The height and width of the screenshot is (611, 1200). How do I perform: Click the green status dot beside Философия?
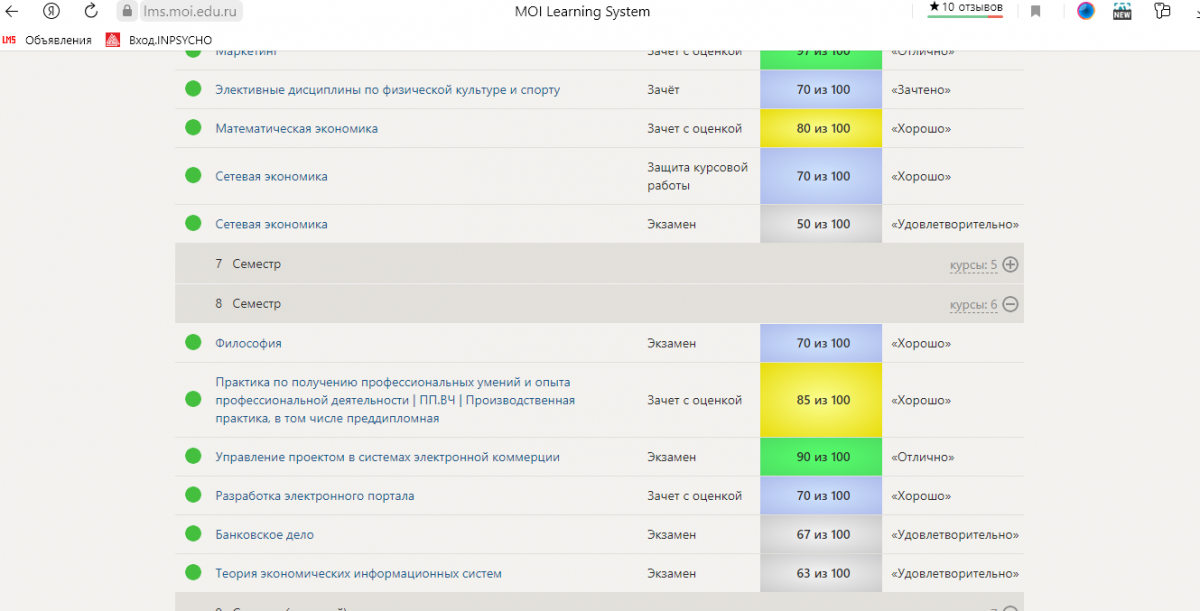pos(193,343)
